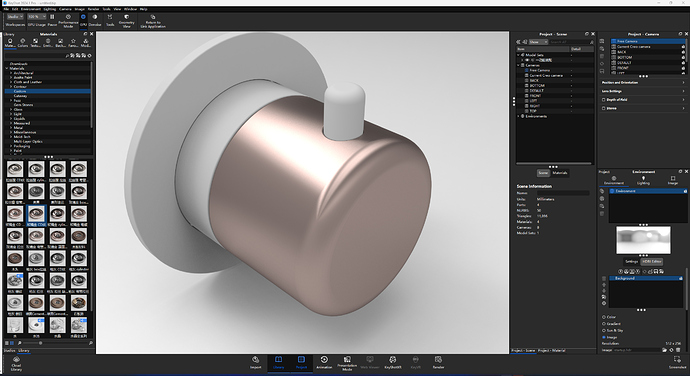690x376 pixels.
Task: Click the HDRI Editor button
Action: click(x=651, y=262)
